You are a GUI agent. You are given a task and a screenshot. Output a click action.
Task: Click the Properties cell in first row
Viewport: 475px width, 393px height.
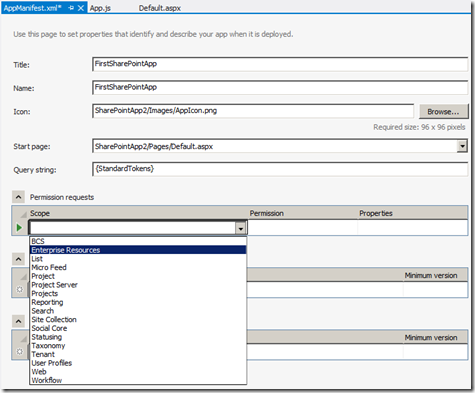click(412, 228)
